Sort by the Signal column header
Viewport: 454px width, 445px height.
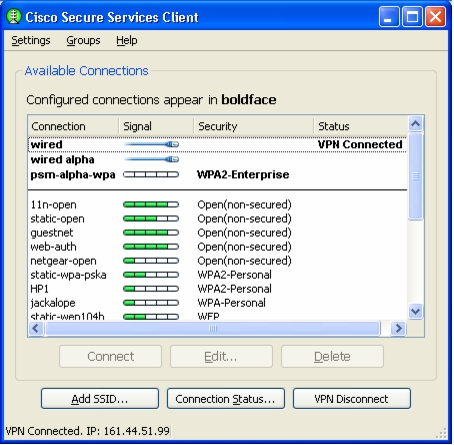pyautogui.click(x=156, y=126)
